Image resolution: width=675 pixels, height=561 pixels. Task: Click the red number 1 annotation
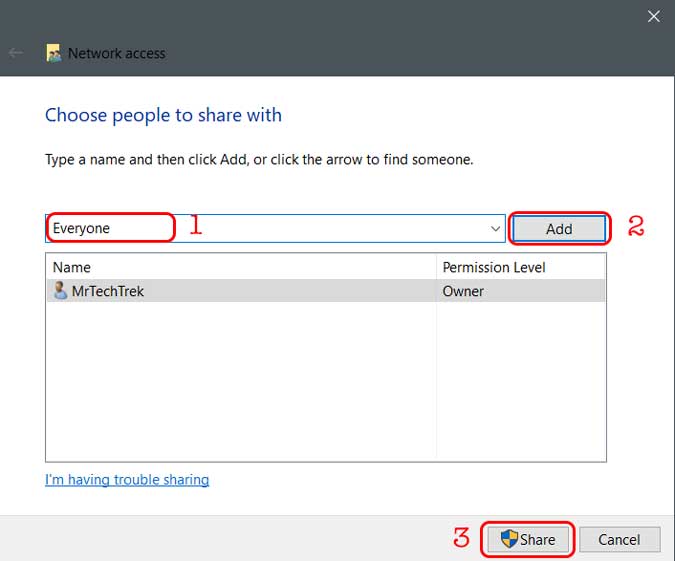(x=195, y=225)
